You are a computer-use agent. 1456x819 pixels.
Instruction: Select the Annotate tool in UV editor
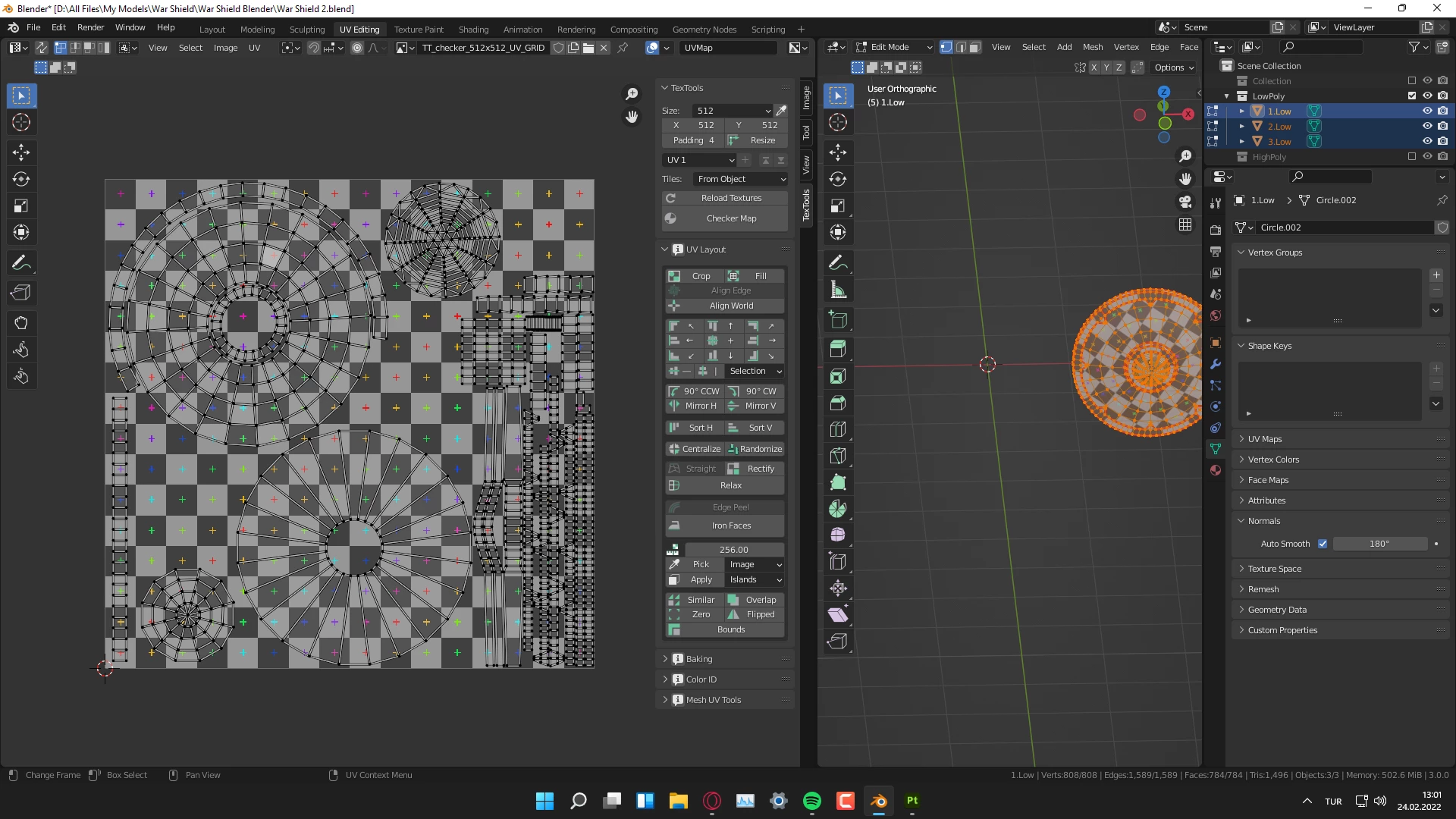(x=21, y=263)
